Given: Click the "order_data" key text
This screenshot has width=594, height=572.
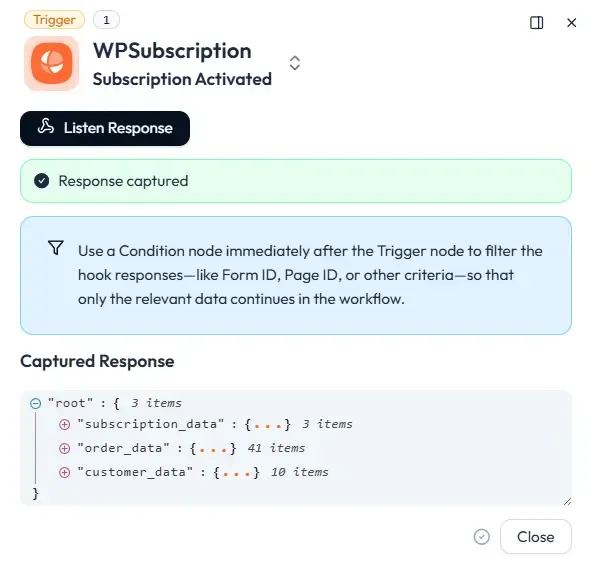Looking at the screenshot, I should (123, 448).
